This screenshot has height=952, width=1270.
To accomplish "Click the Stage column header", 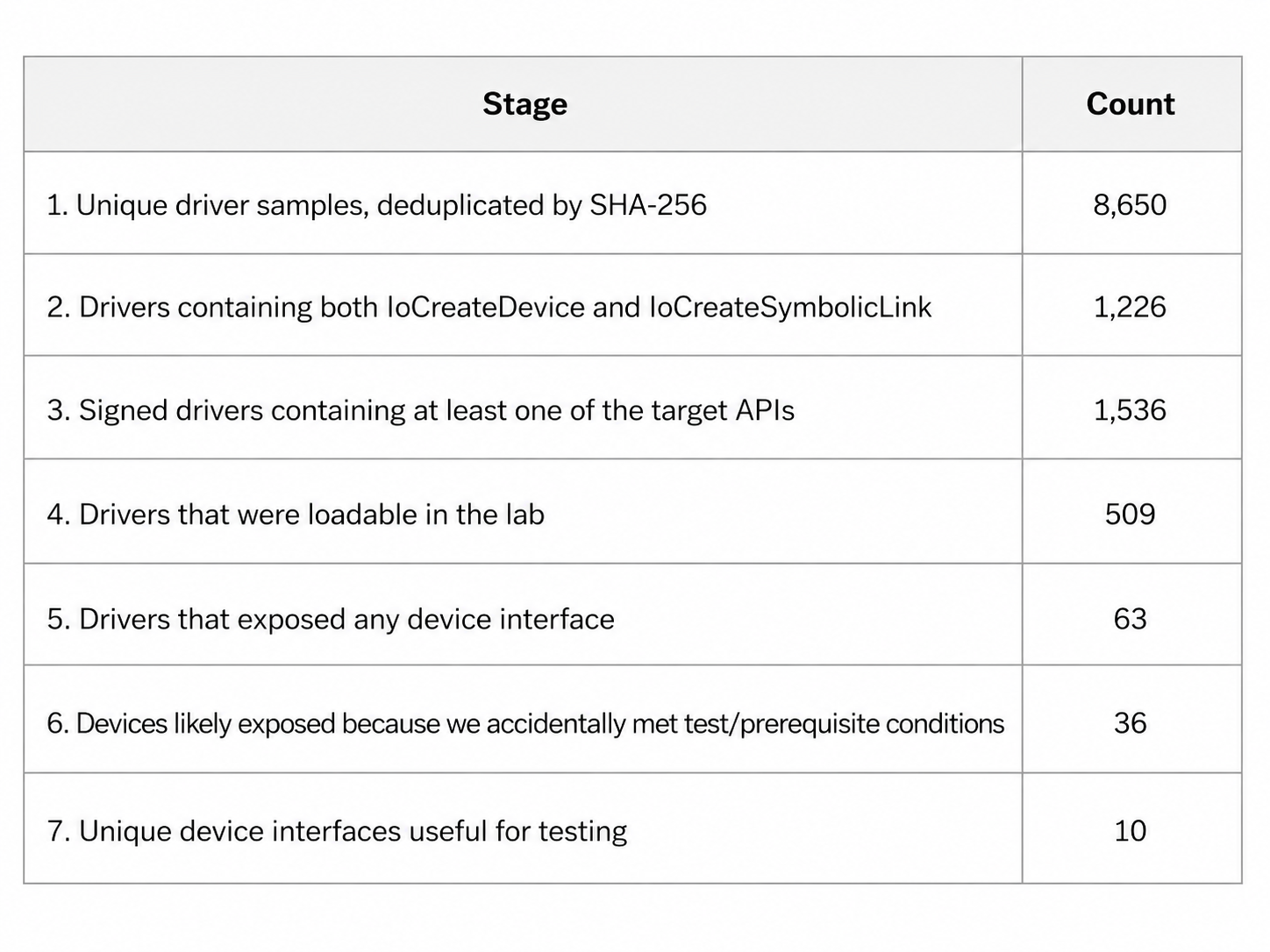I will [x=524, y=104].
